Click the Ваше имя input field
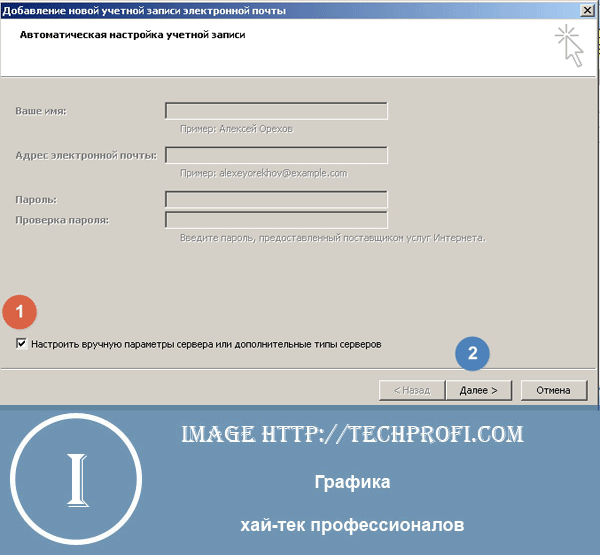Viewport: 600px width, 555px height. [x=276, y=111]
